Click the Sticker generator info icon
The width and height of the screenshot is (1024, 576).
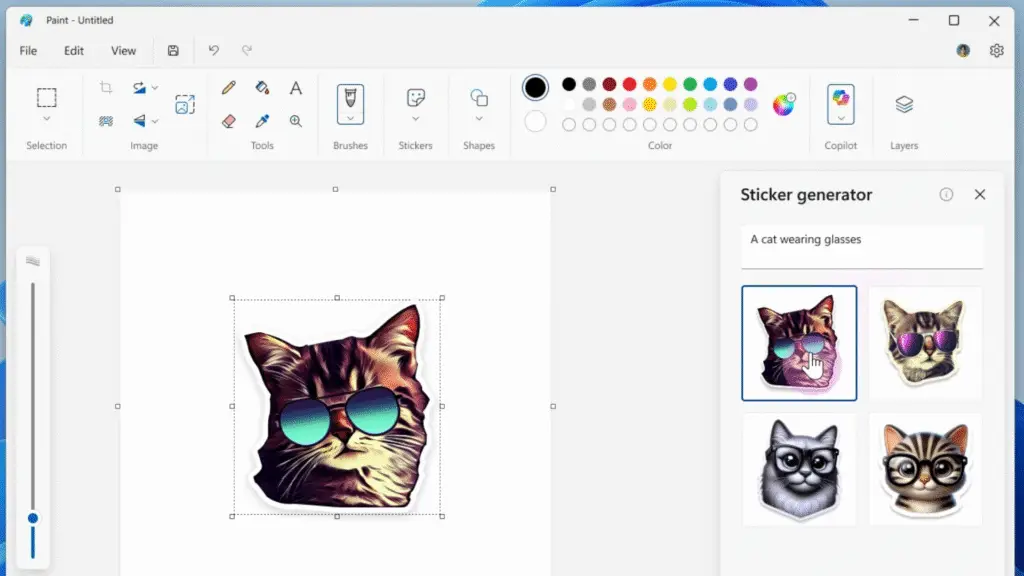(946, 195)
